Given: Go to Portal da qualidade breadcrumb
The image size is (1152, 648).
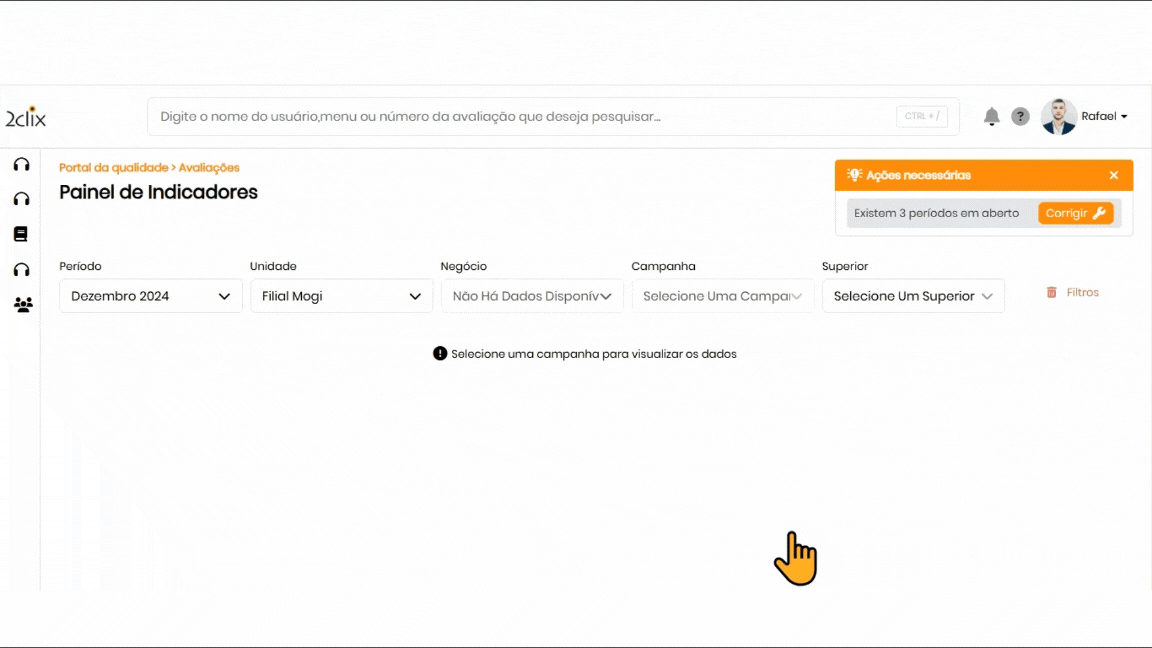Looking at the screenshot, I should click(x=113, y=168).
